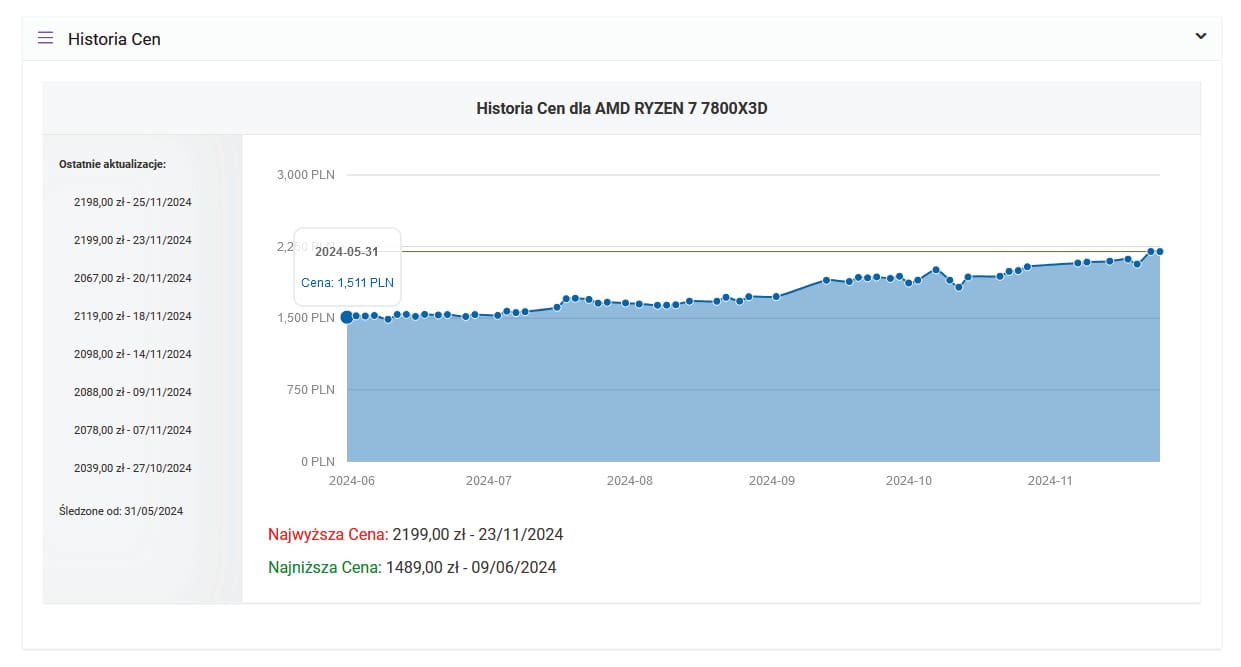Collapse the Historia Cen panel chevron
Image resolution: width=1241 pixels, height=667 pixels.
click(1201, 36)
